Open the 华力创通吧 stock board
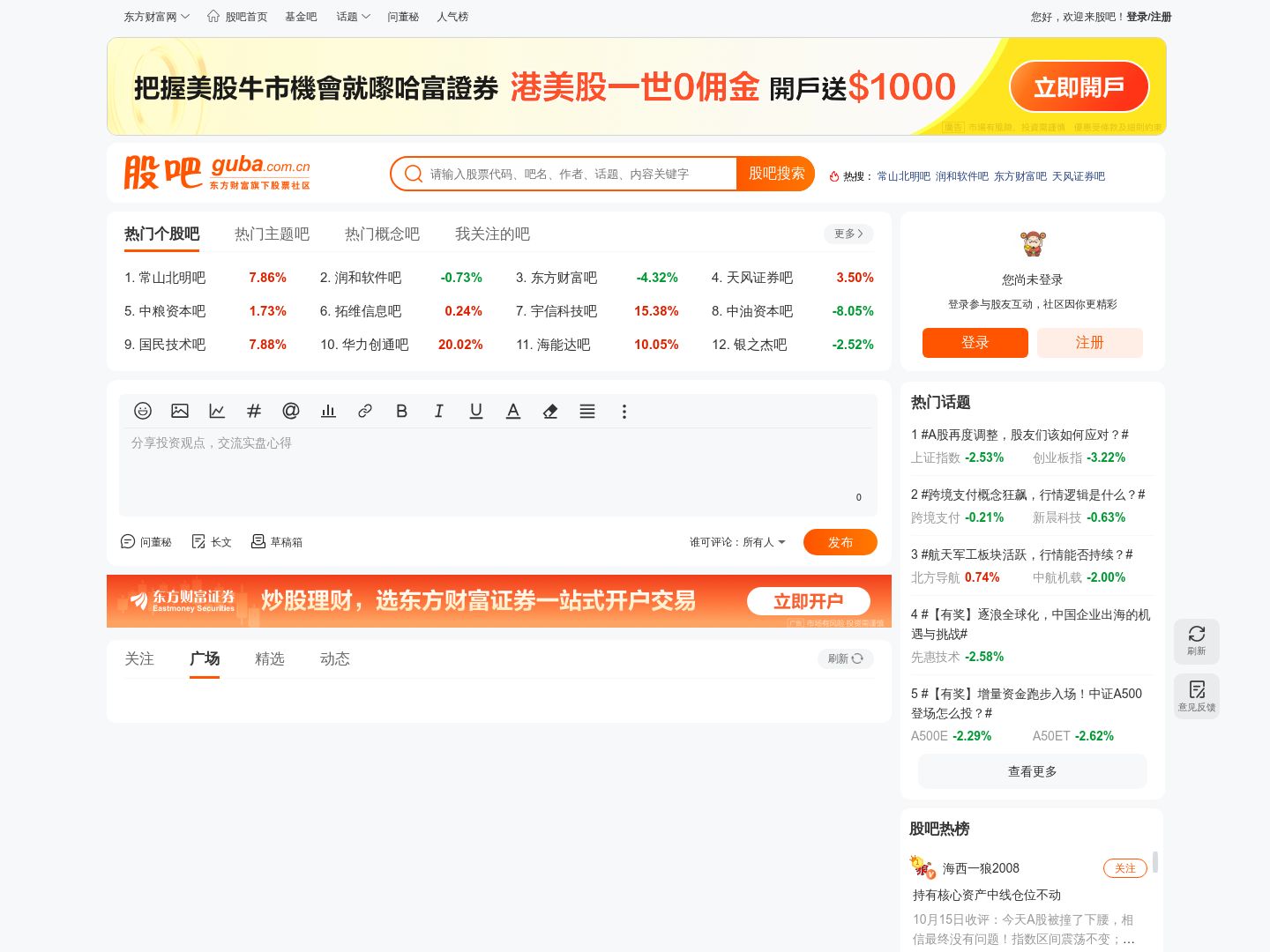Viewport: 1270px width, 952px height. click(x=364, y=345)
